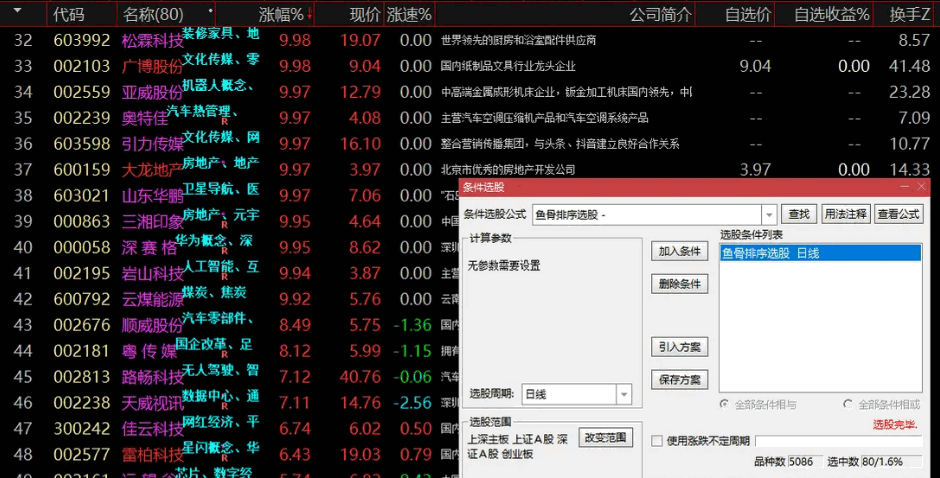This screenshot has height=478, width=940.
Task: Click the 品种数 5086 field
Action: 805,462
